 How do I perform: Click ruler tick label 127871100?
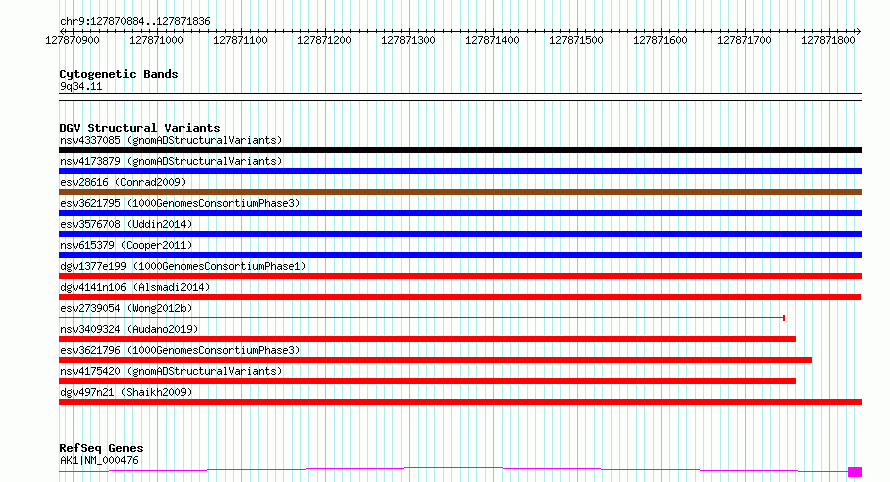(x=240, y=40)
